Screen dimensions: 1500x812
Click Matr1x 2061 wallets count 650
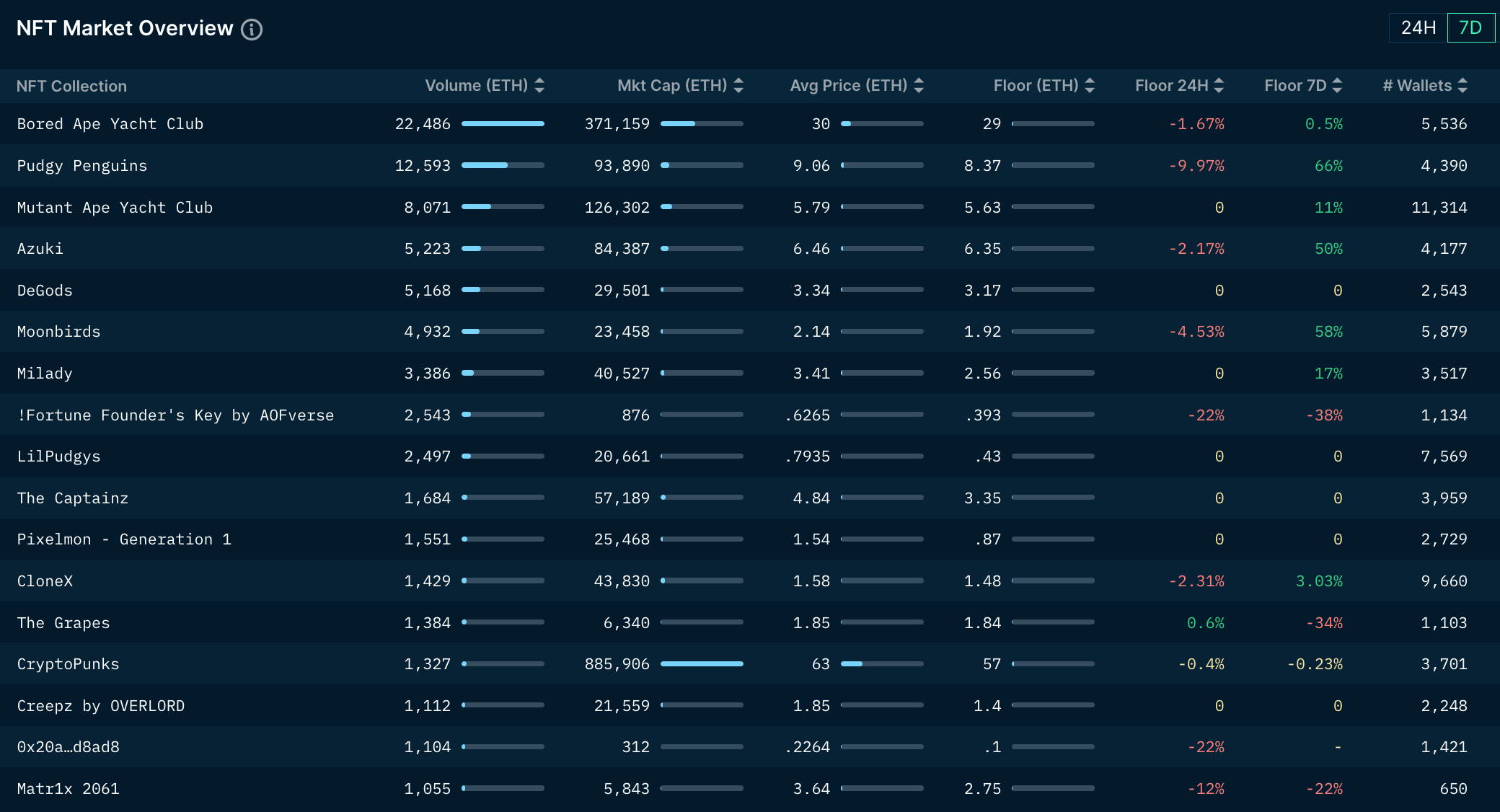[1453, 789]
